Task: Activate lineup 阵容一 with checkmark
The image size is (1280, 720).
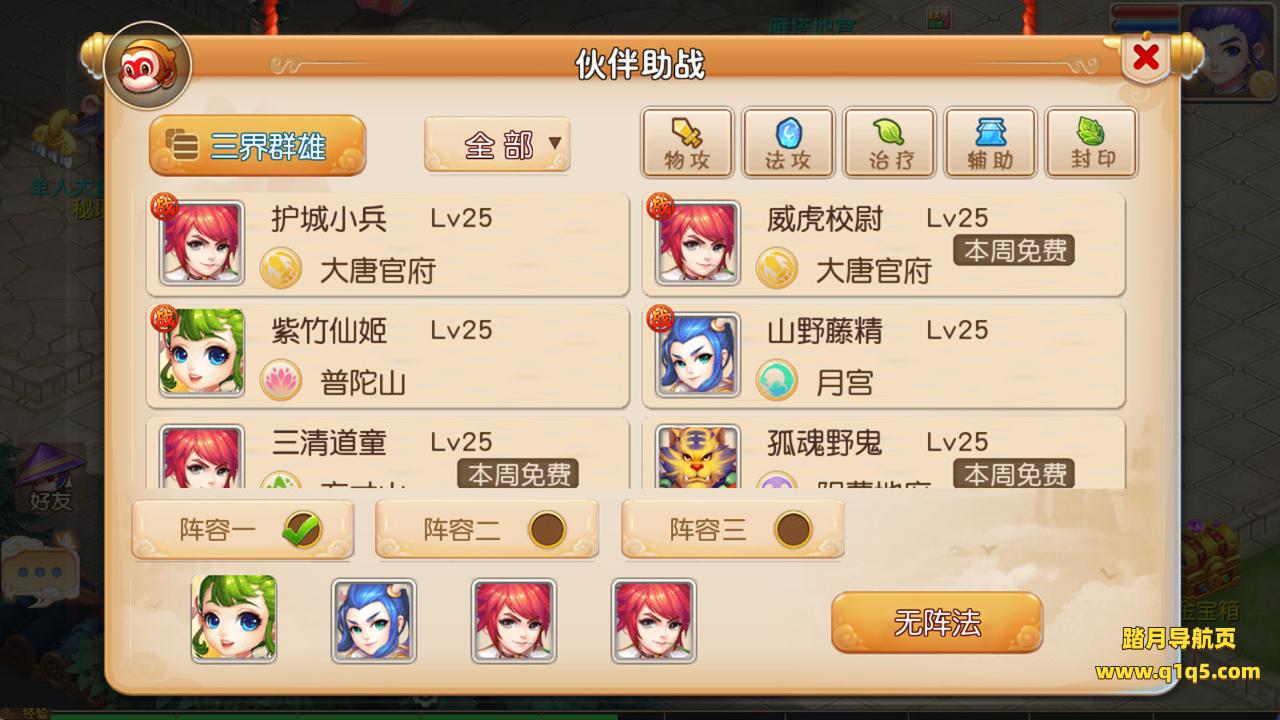Action: click(x=242, y=529)
